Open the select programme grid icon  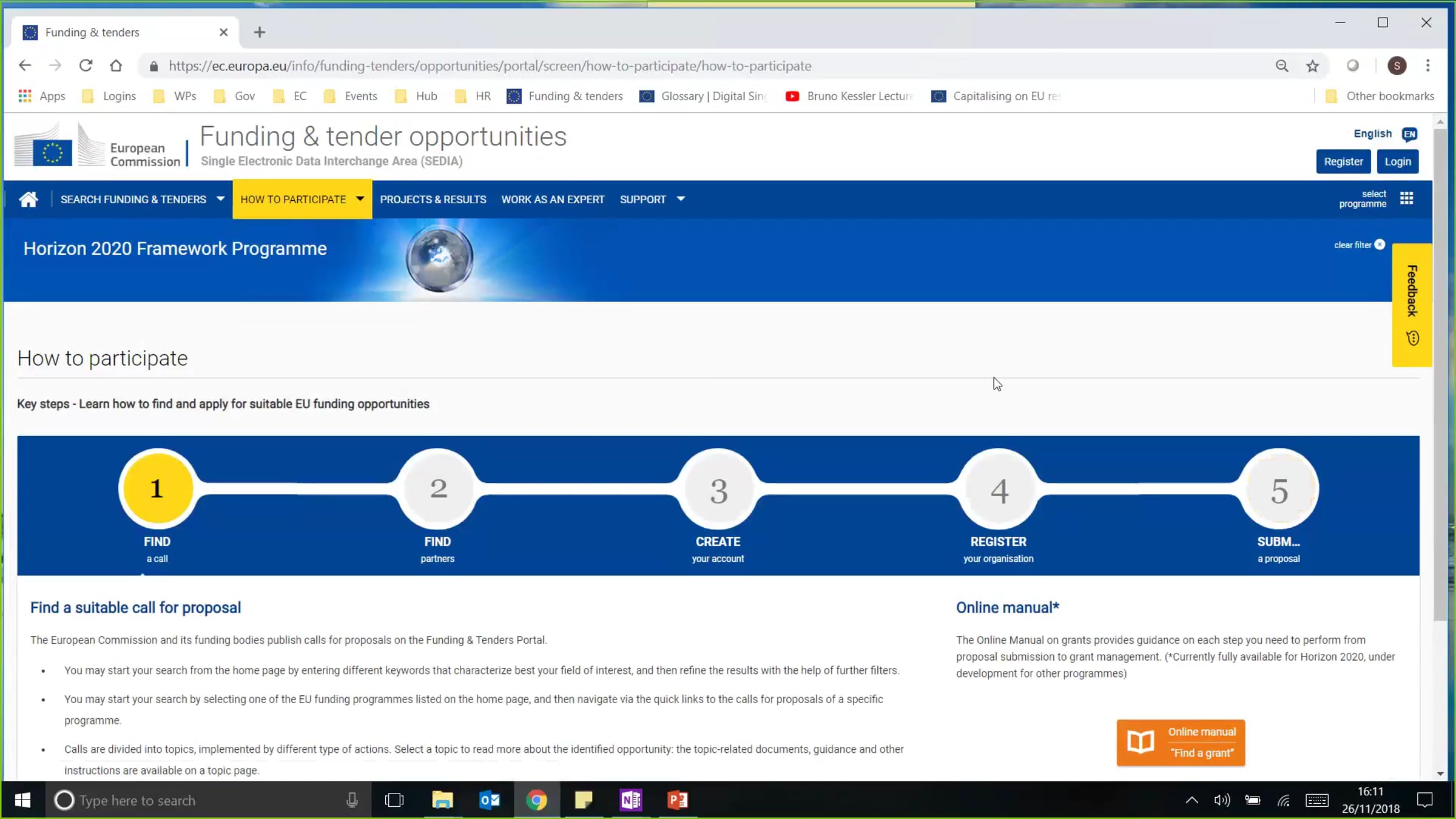pos(1407,198)
